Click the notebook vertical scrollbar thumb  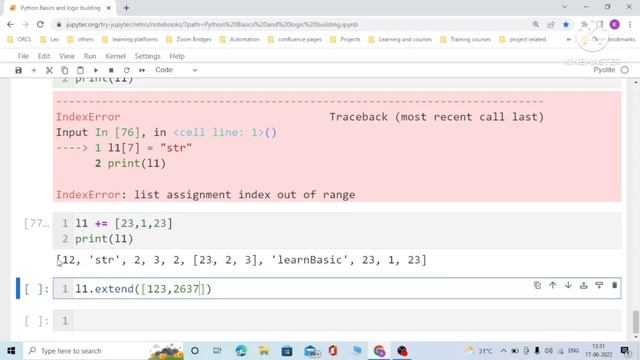[x=636, y=322]
